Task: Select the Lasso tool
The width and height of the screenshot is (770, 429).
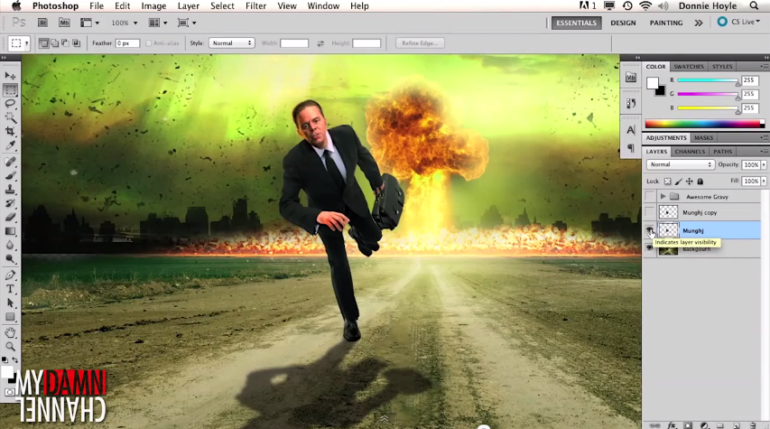Action: tap(10, 104)
